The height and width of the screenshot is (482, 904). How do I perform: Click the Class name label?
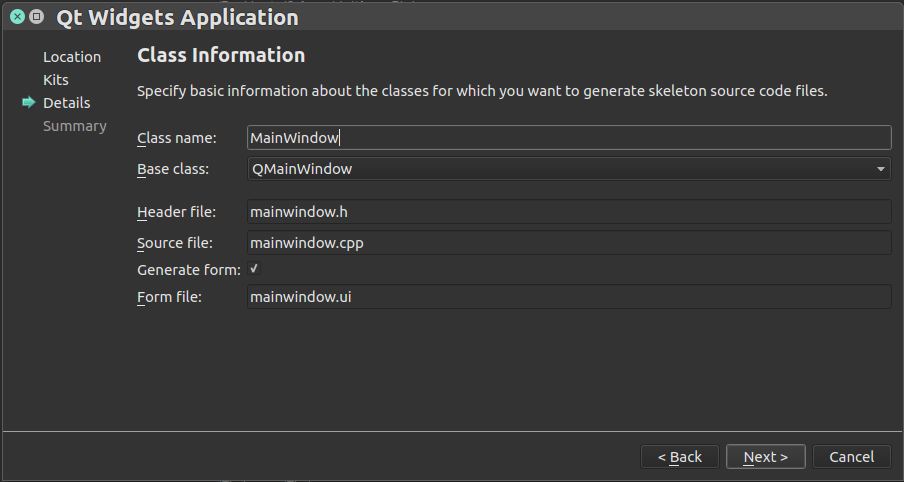pos(176,138)
